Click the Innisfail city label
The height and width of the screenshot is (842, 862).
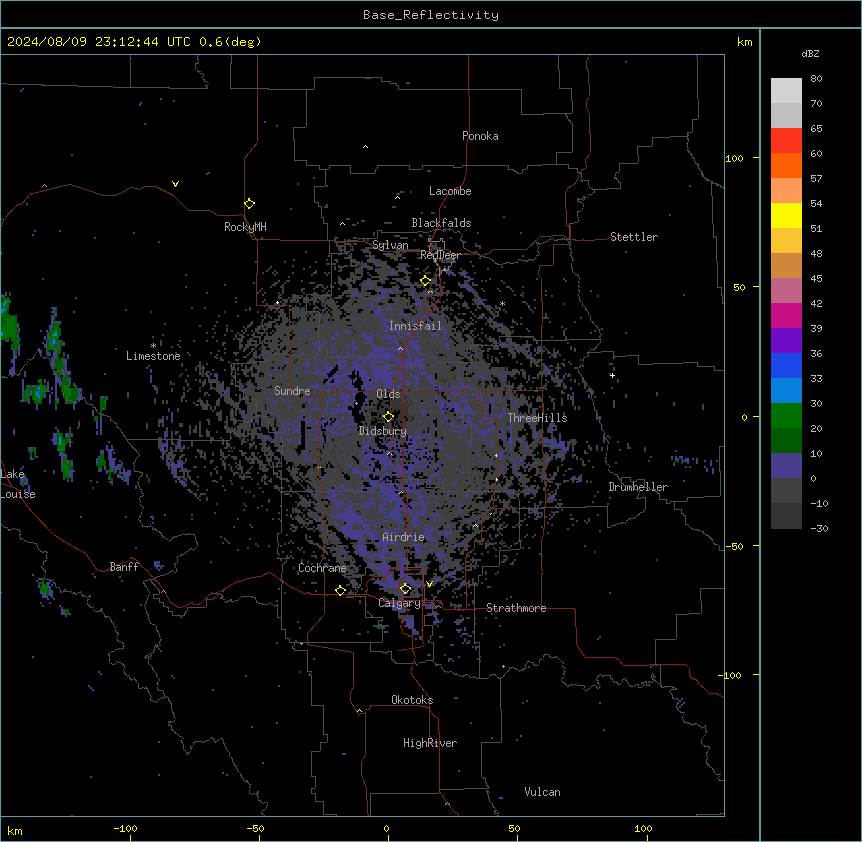point(415,326)
